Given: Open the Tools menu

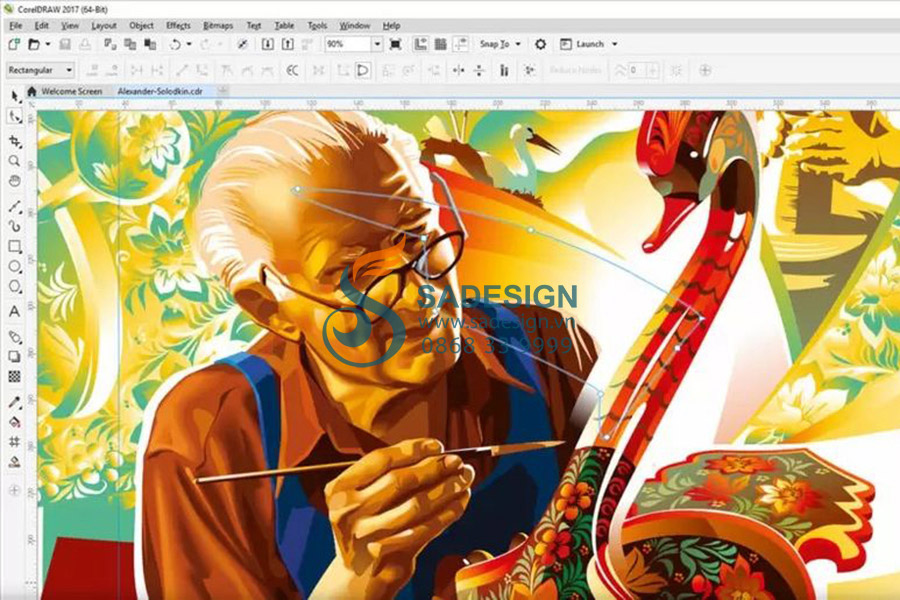Looking at the screenshot, I should coord(317,26).
